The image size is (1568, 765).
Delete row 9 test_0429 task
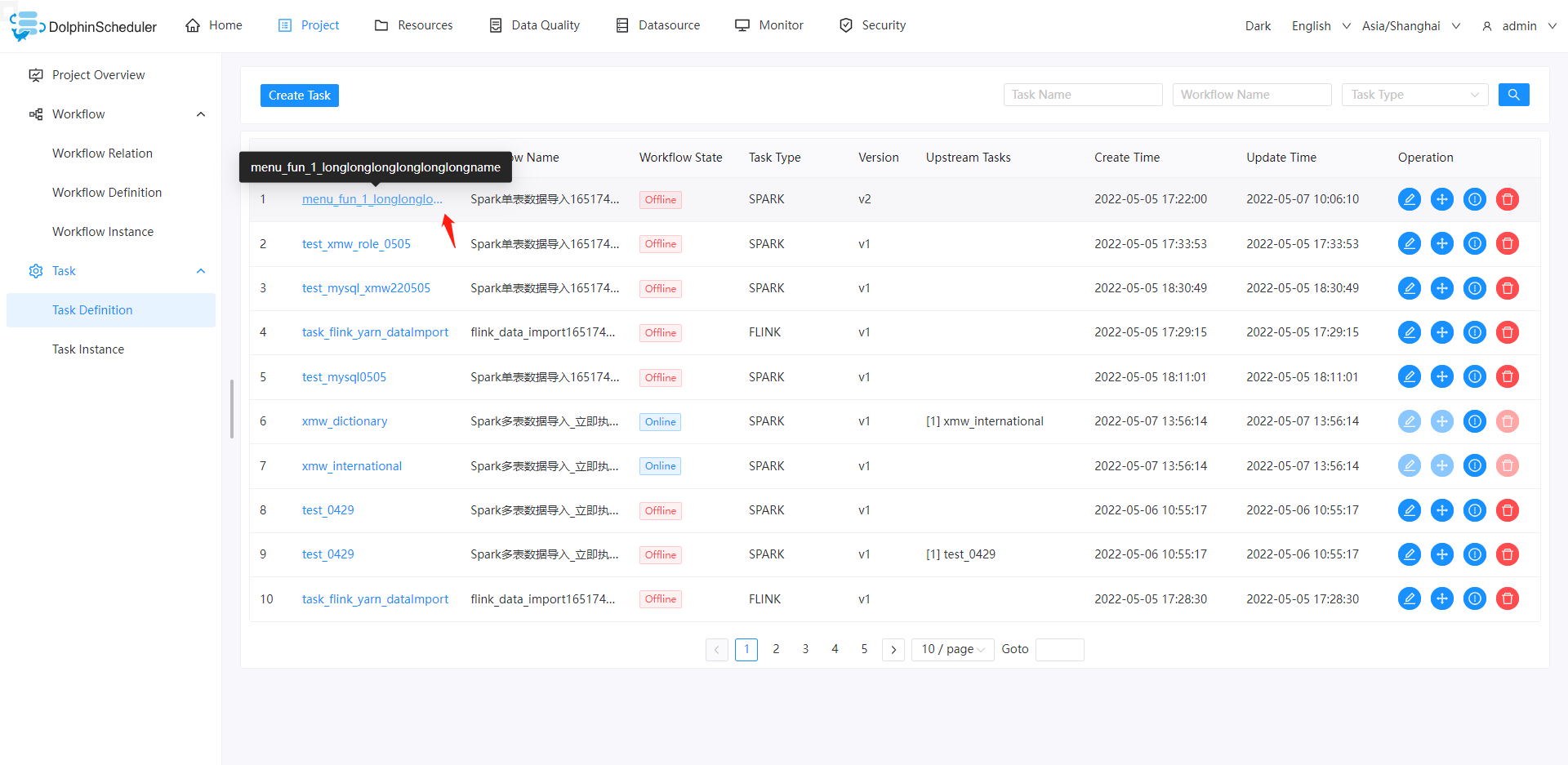1508,554
